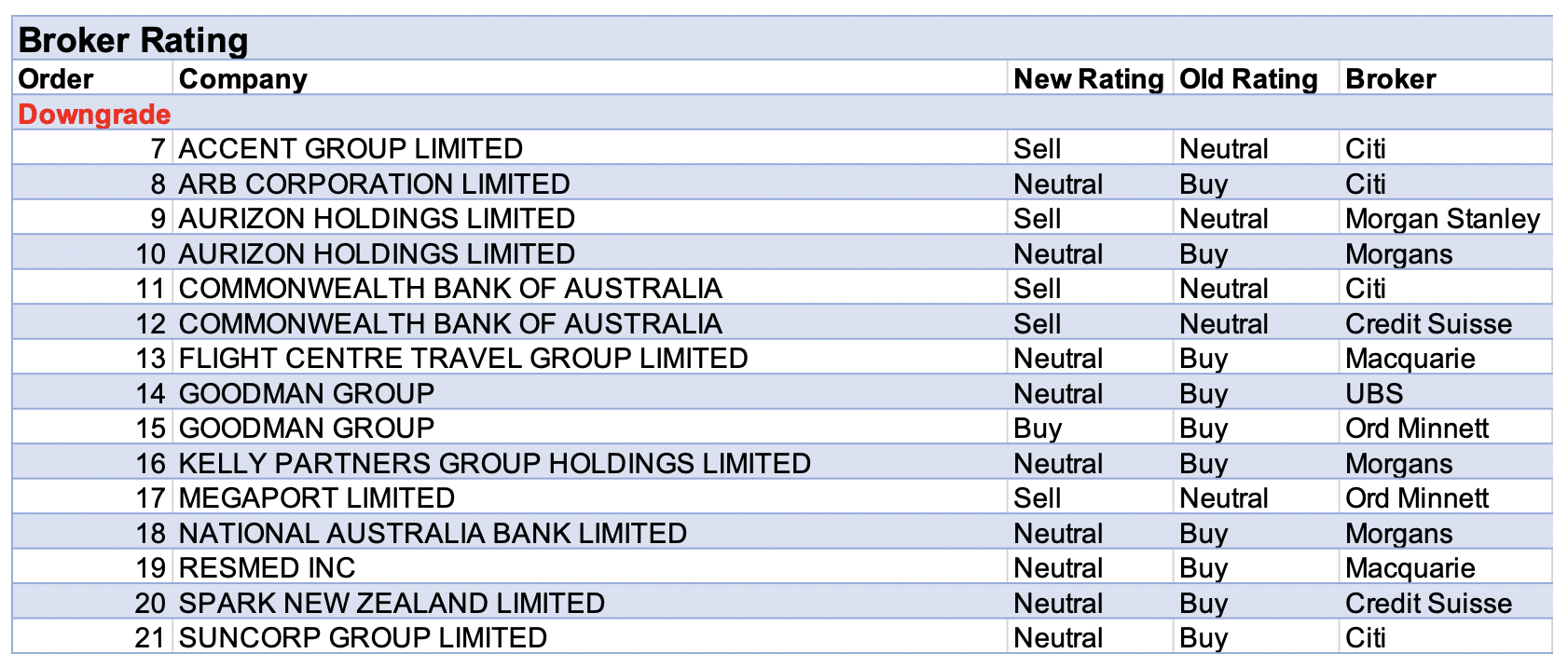Click the ARB CORPORATION LIMITED company cell

[x=374, y=184]
